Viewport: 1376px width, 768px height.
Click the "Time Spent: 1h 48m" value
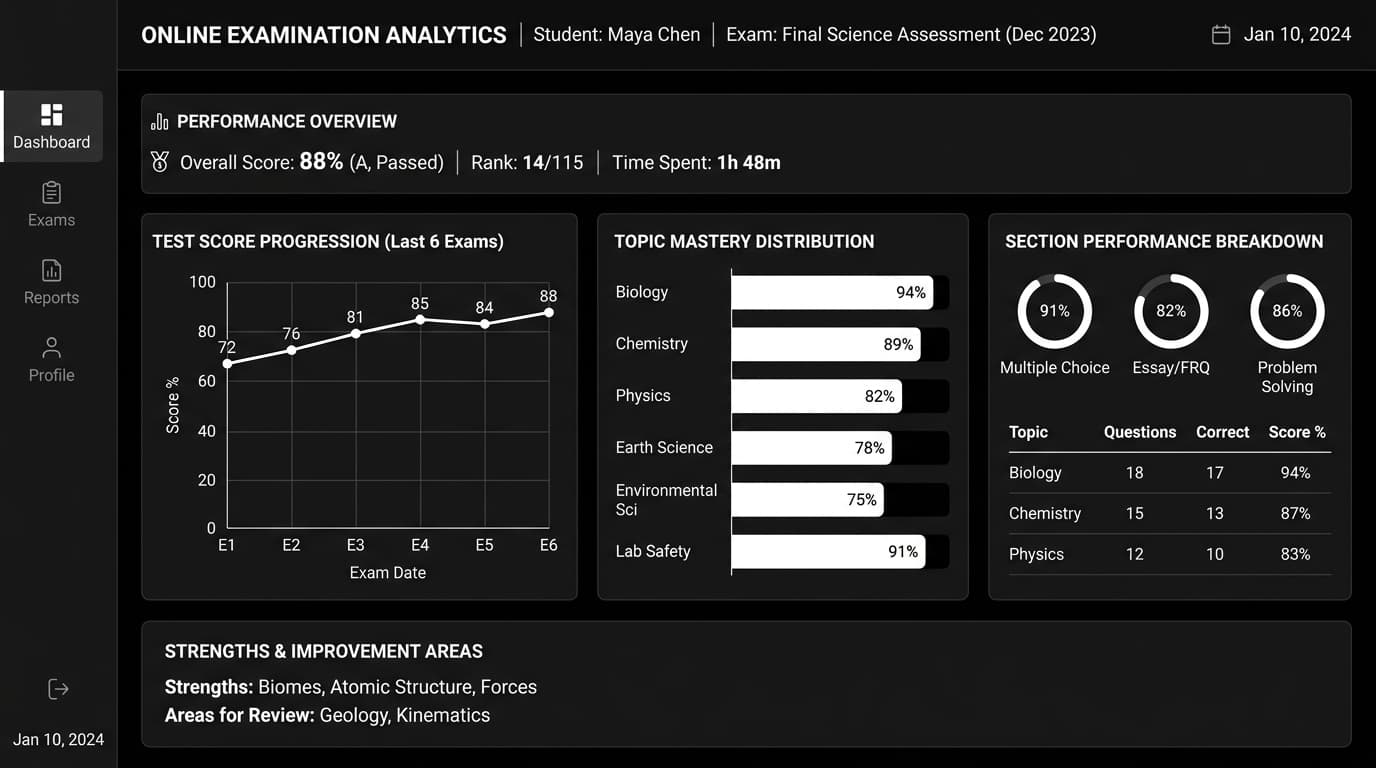[696, 162]
